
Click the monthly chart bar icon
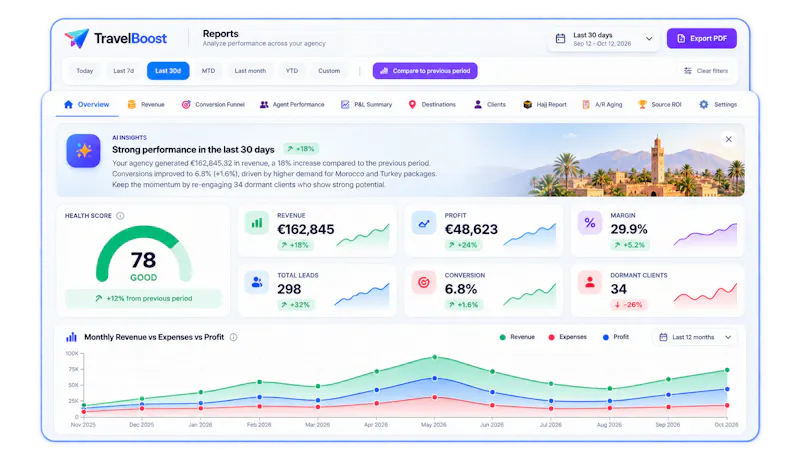click(71, 337)
